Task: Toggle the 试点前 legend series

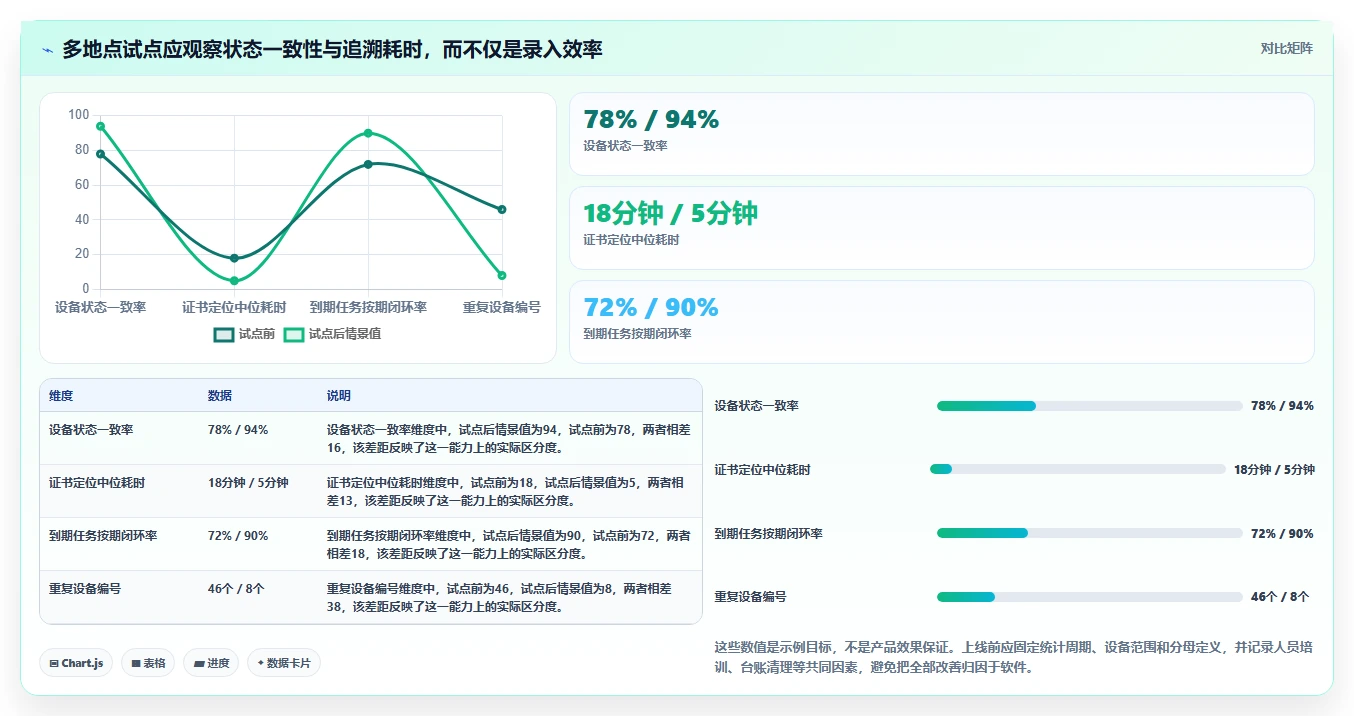Action: click(x=244, y=334)
